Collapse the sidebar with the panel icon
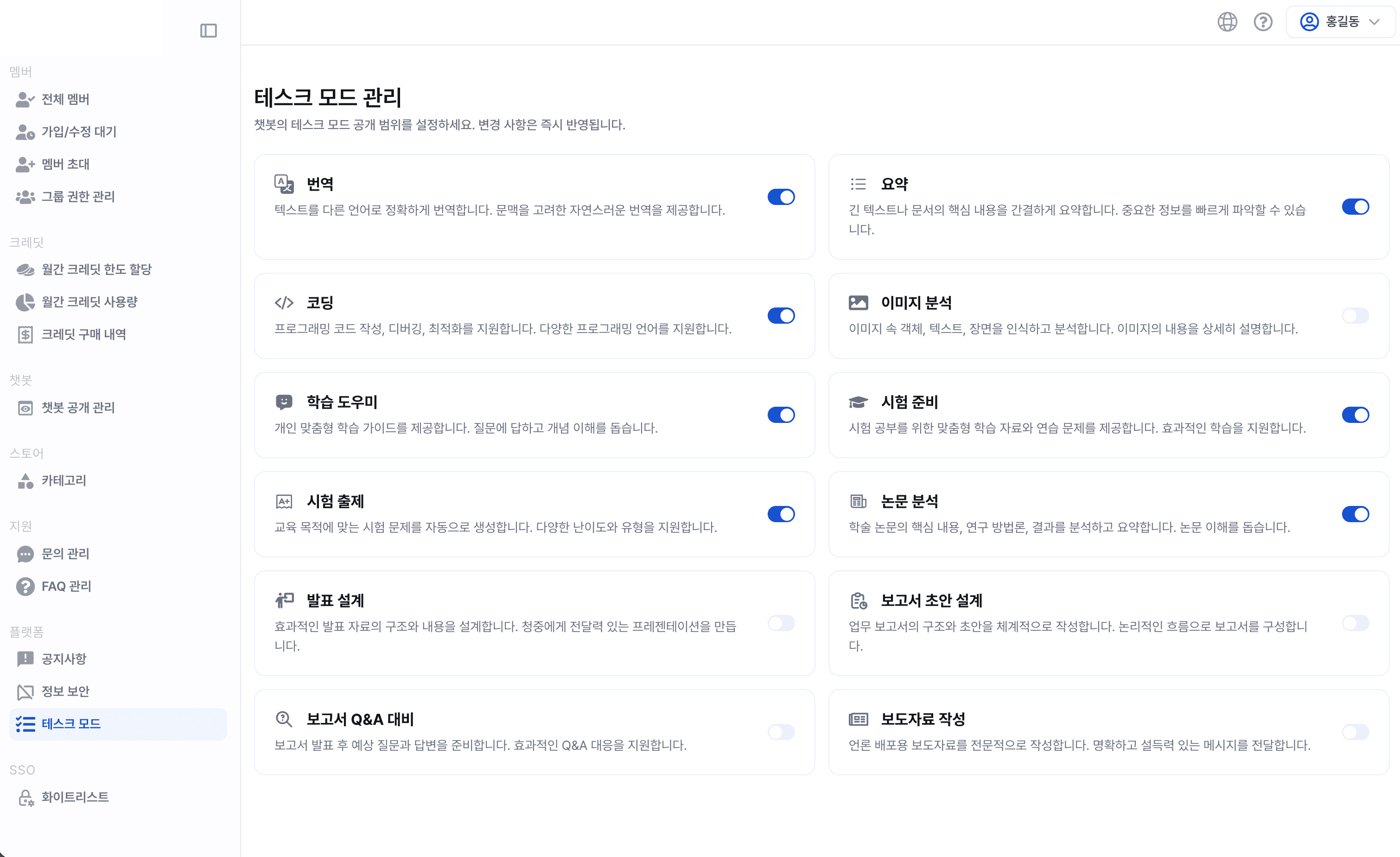 (209, 30)
